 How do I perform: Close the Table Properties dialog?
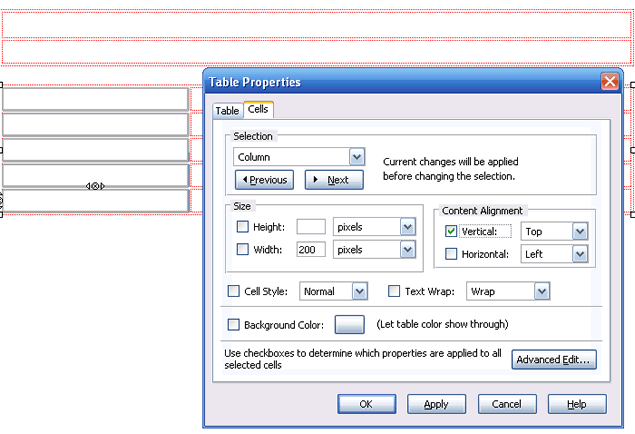pos(608,82)
